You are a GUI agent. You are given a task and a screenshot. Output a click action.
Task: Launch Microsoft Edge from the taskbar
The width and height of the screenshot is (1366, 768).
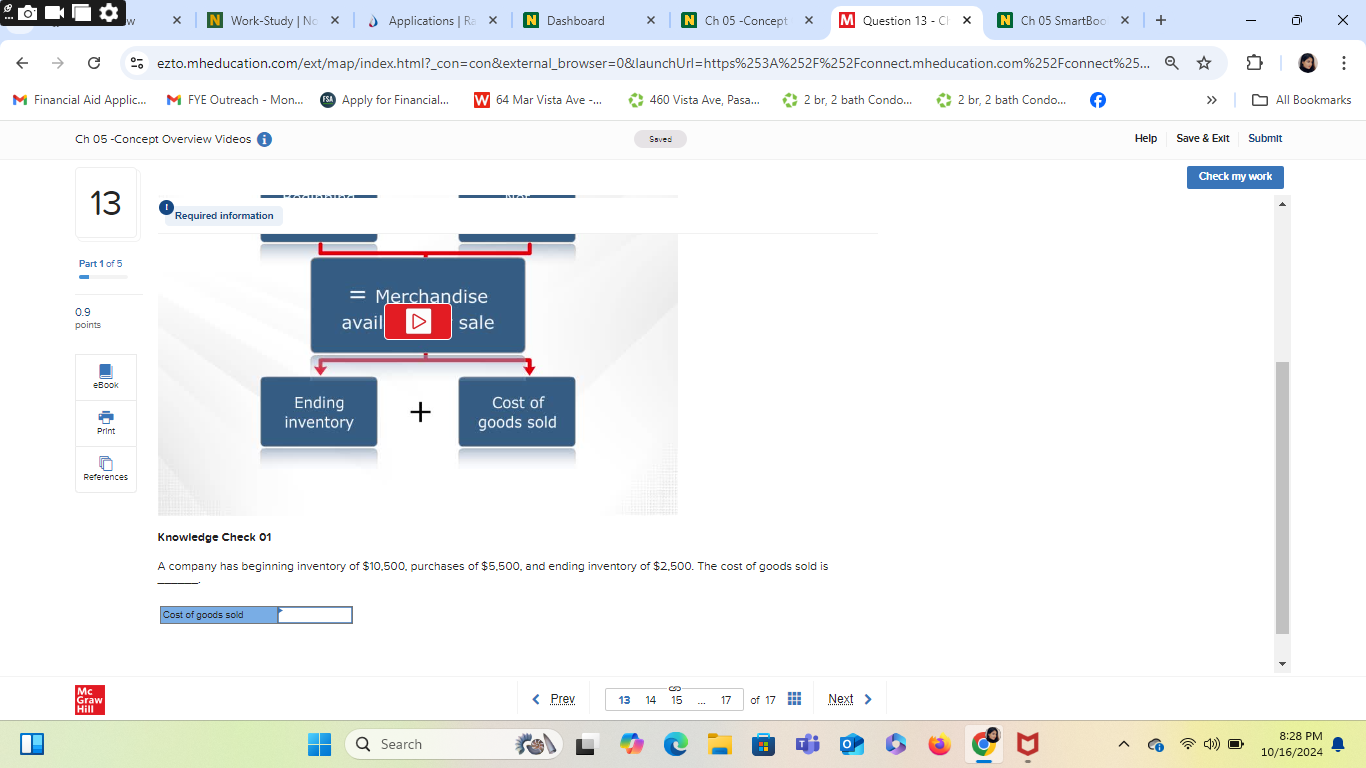click(676, 744)
